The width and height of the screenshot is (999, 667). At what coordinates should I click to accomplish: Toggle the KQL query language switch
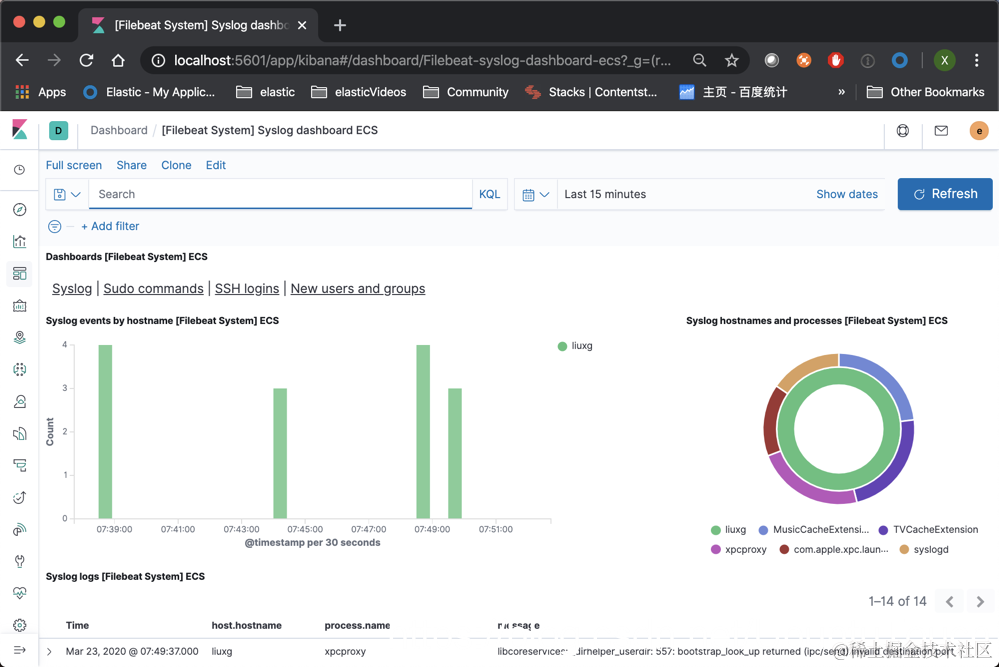pos(489,194)
